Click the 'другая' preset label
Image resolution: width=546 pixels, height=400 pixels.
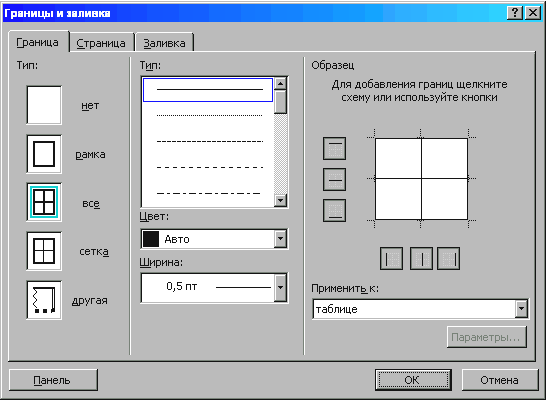pyautogui.click(x=89, y=300)
